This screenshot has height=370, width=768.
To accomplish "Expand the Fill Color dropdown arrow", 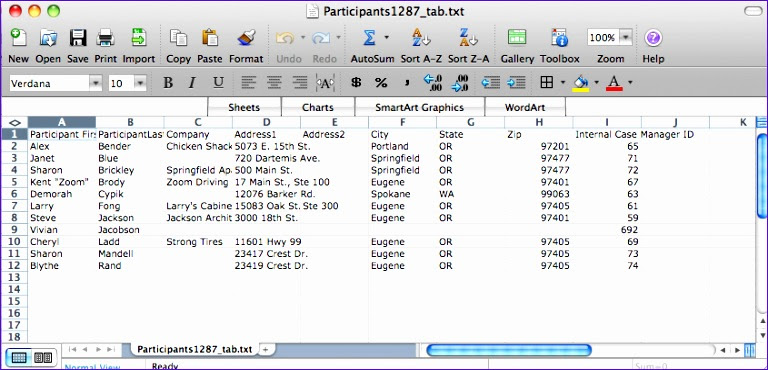I will coord(596,82).
